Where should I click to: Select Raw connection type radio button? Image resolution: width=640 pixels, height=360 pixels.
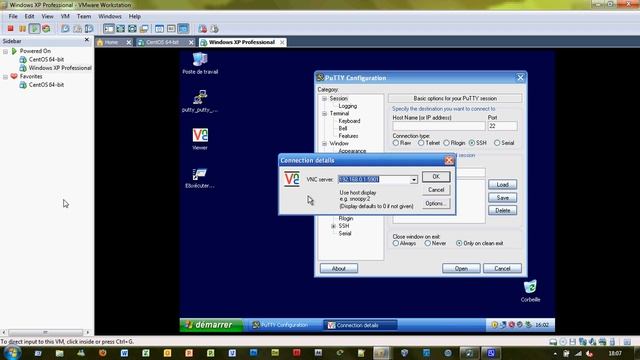(x=396, y=143)
